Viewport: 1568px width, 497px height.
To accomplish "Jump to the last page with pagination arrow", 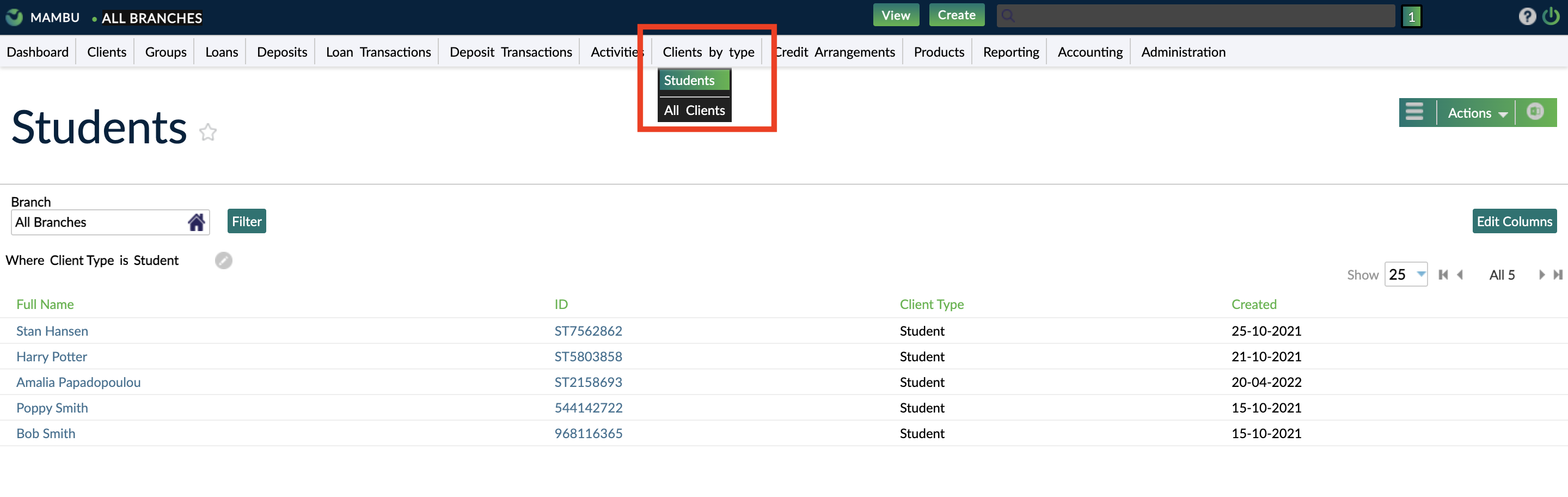I will (1558, 274).
